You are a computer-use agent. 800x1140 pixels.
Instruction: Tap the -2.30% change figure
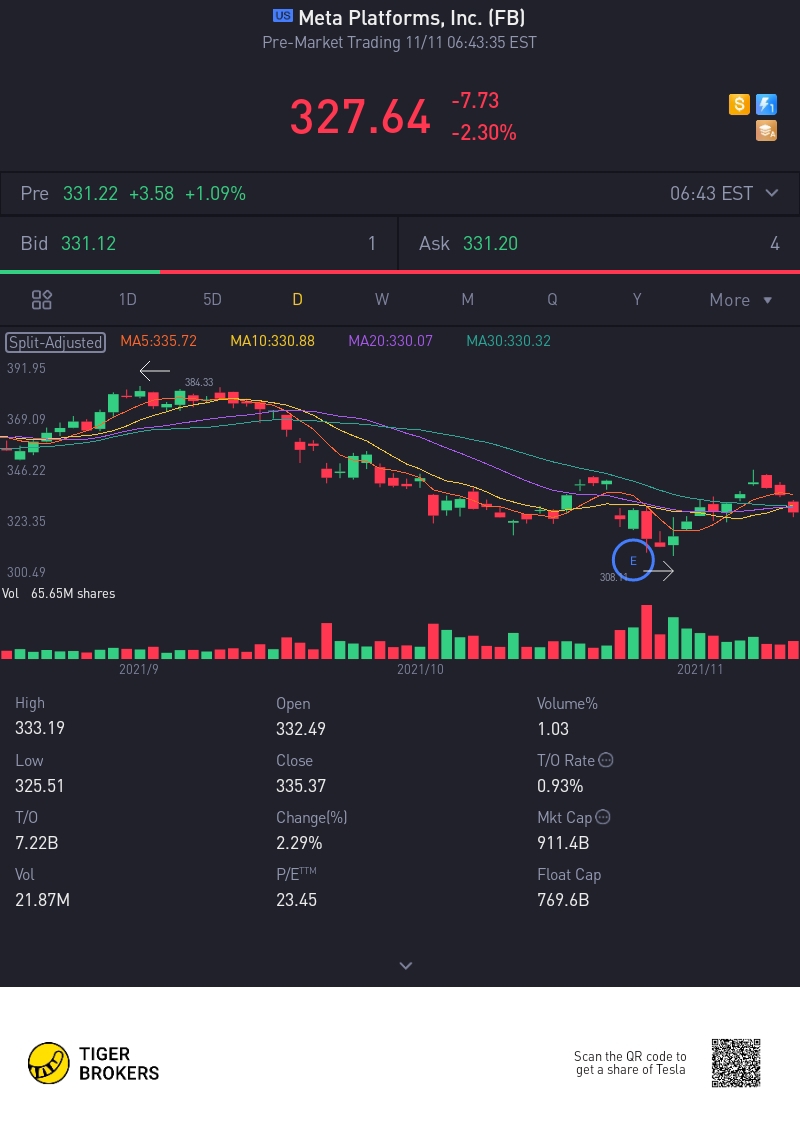484,132
